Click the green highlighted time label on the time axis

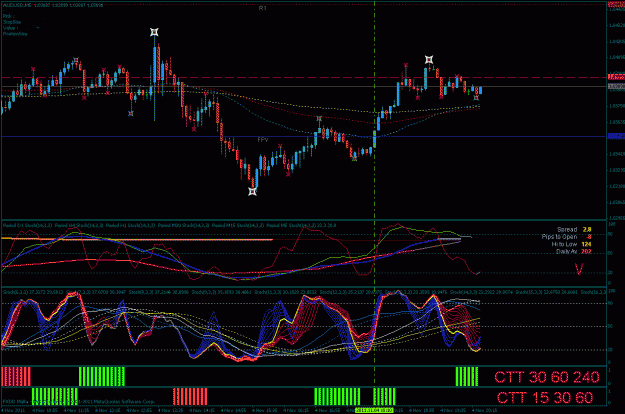tap(374, 410)
